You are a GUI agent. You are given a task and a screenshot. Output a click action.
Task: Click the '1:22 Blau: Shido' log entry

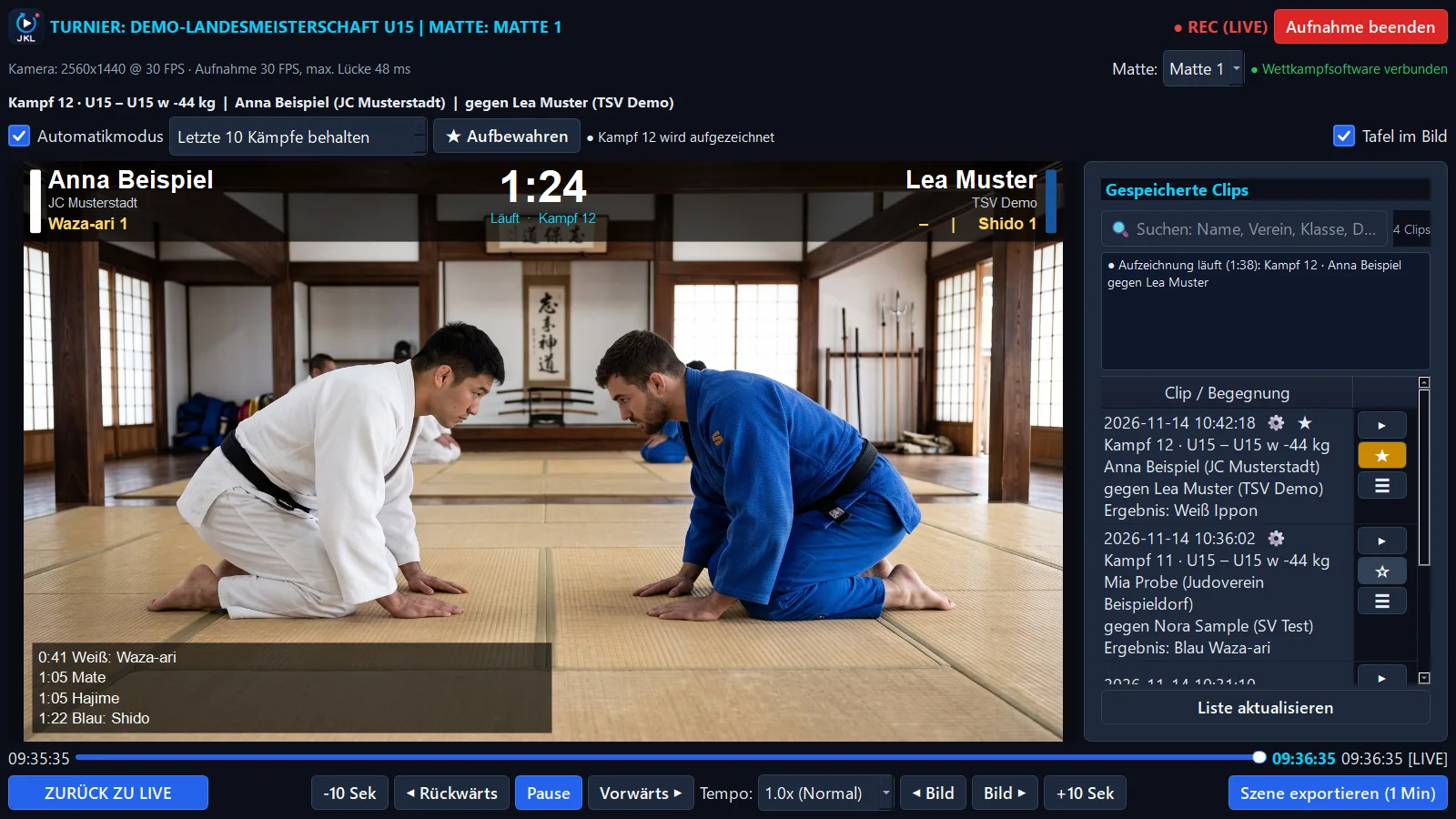[94, 718]
